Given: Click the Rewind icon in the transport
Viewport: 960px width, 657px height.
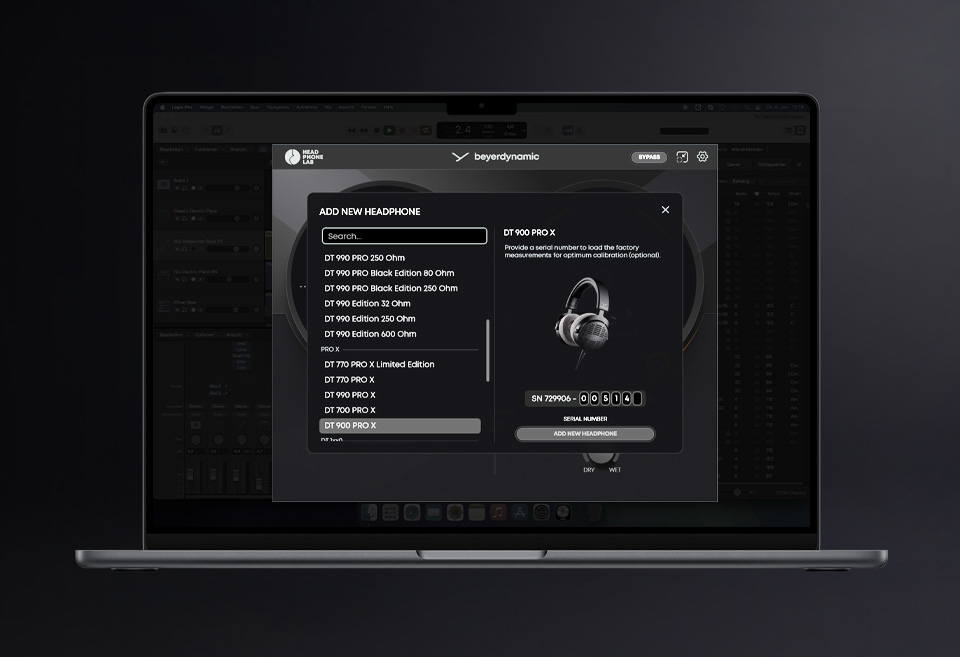Looking at the screenshot, I should (x=350, y=130).
